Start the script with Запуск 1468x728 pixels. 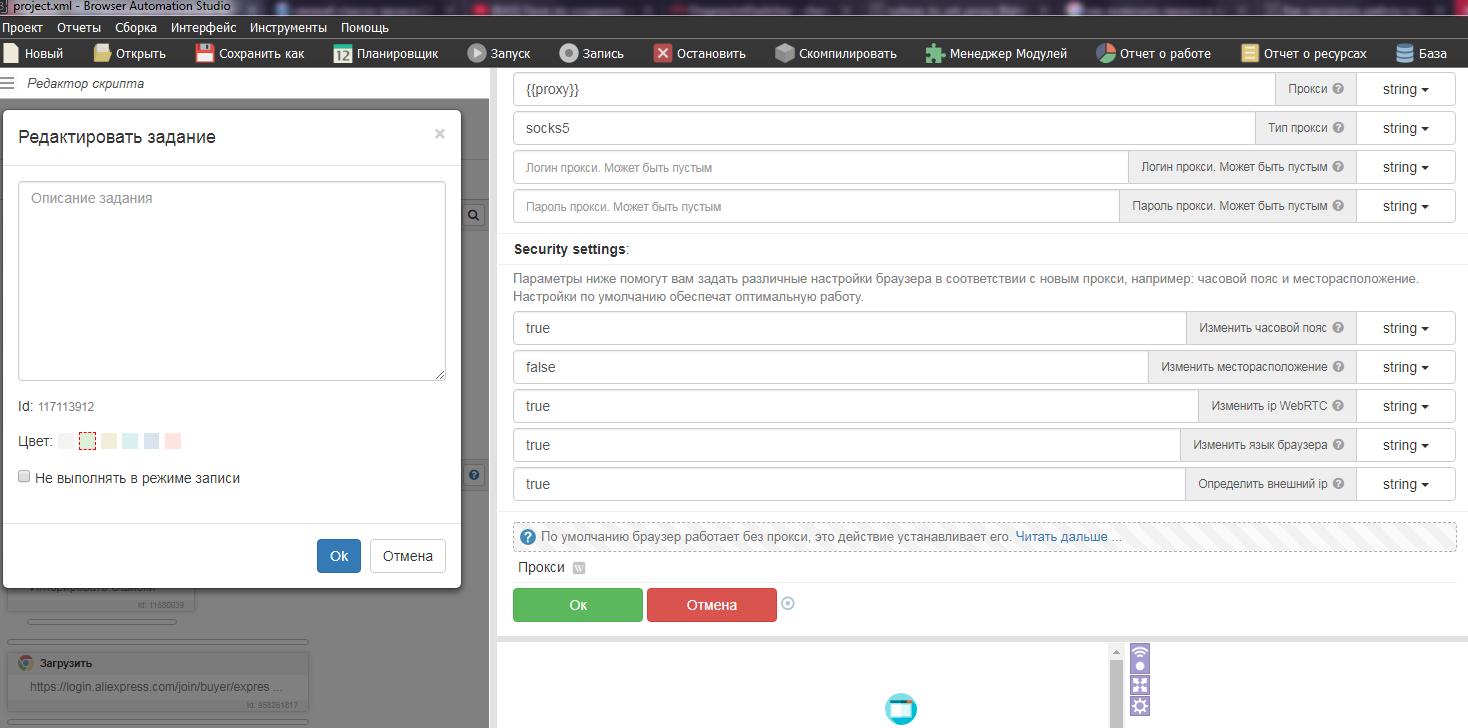498,53
